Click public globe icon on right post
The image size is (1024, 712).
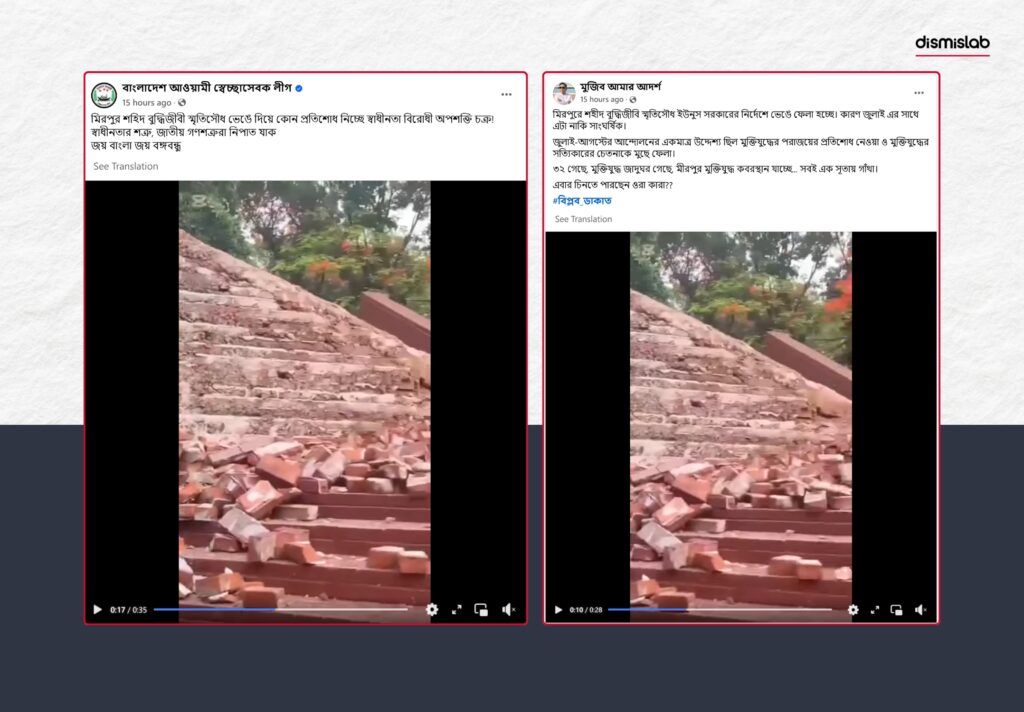click(633, 99)
